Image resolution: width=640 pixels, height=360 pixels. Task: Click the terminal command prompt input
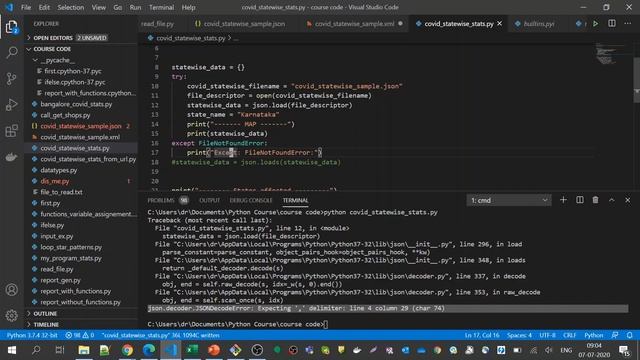click(326, 324)
